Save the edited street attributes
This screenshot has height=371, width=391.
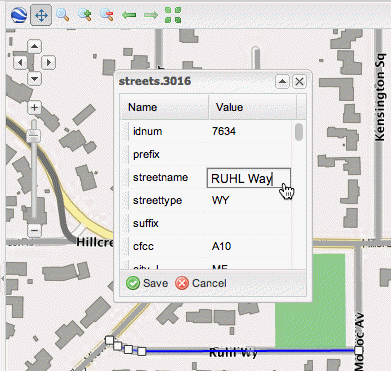coord(147,283)
